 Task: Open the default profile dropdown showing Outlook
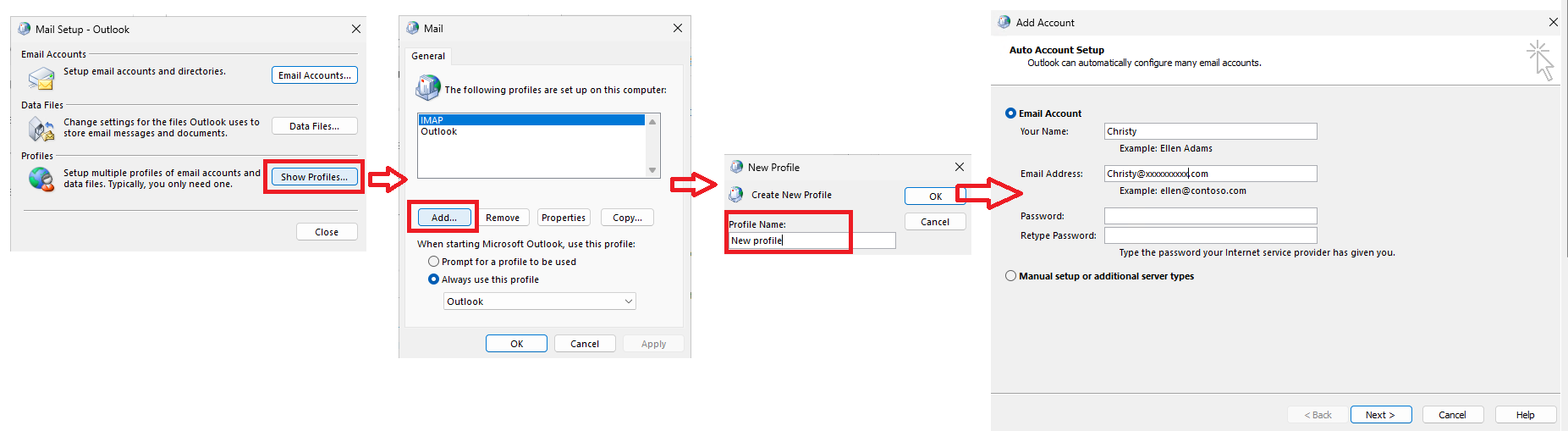(x=540, y=301)
